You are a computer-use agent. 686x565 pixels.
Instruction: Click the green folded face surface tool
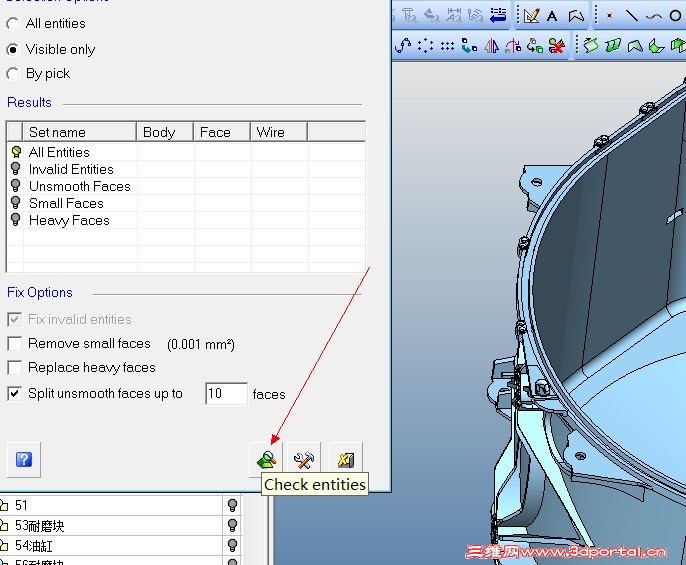(x=656, y=46)
